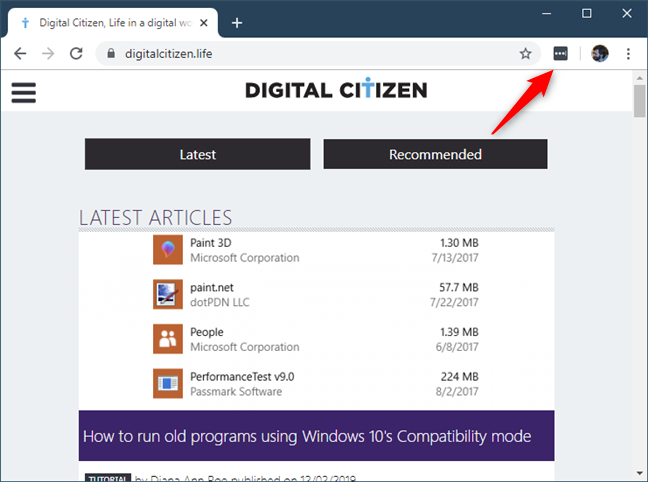The width and height of the screenshot is (648, 482).
Task: Bookmark this page with the star
Action: pyautogui.click(x=525, y=53)
